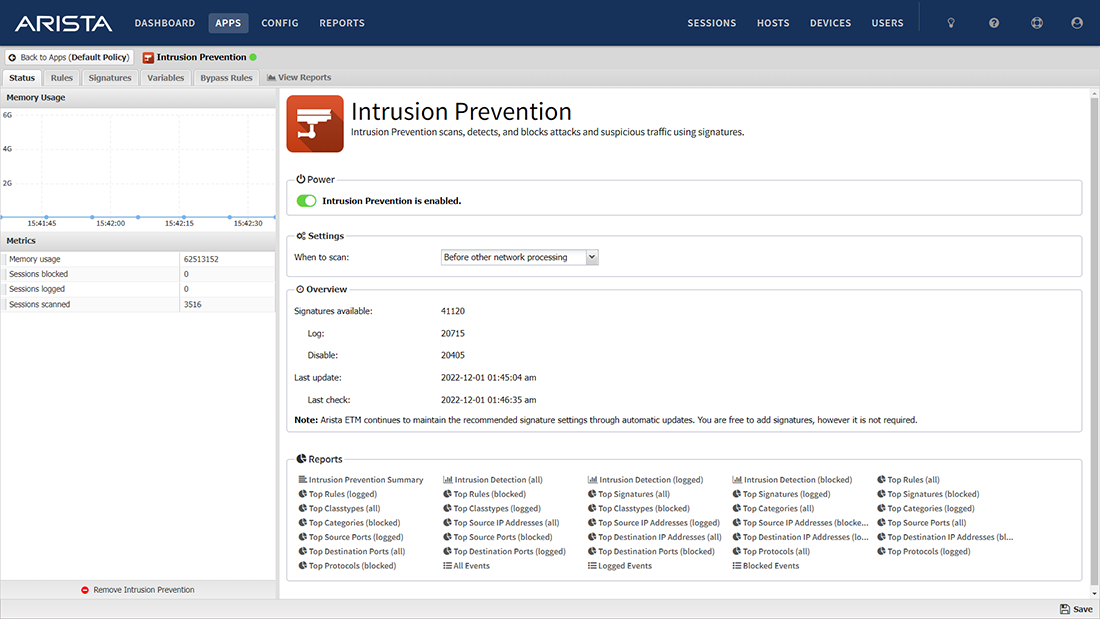This screenshot has height=619, width=1100.
Task: Open Intrusion Detection (blocked) report
Action: coord(792,480)
